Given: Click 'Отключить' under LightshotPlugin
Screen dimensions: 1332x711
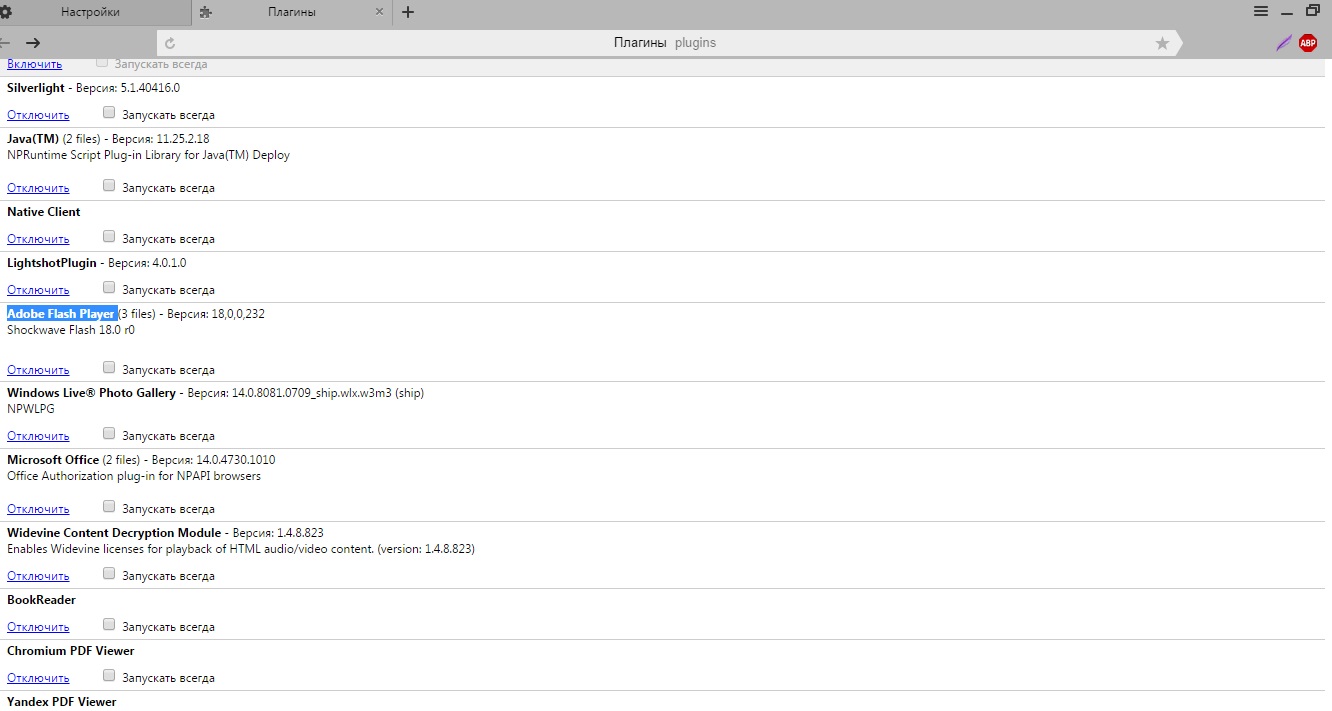Looking at the screenshot, I should coord(38,290).
